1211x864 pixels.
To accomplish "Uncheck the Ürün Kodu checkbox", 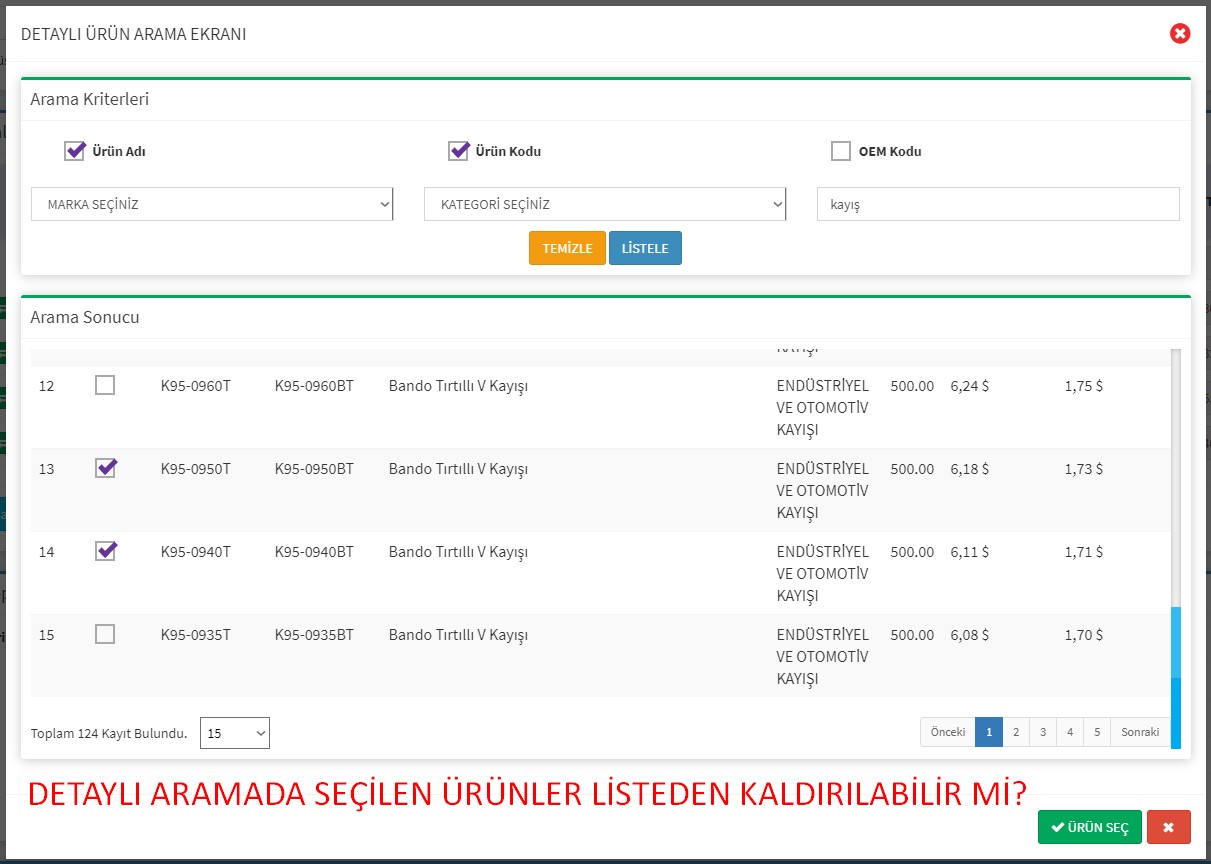I will click(x=459, y=151).
